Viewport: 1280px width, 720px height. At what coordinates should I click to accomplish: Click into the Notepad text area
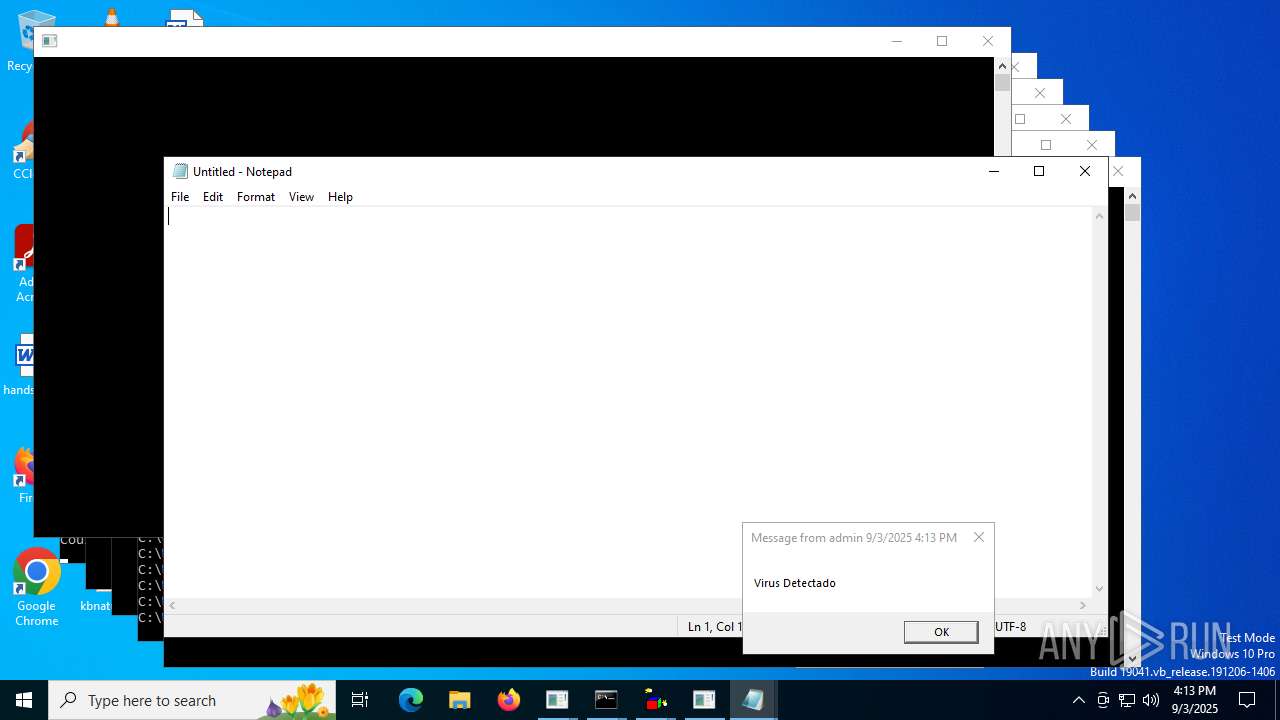coord(628,402)
